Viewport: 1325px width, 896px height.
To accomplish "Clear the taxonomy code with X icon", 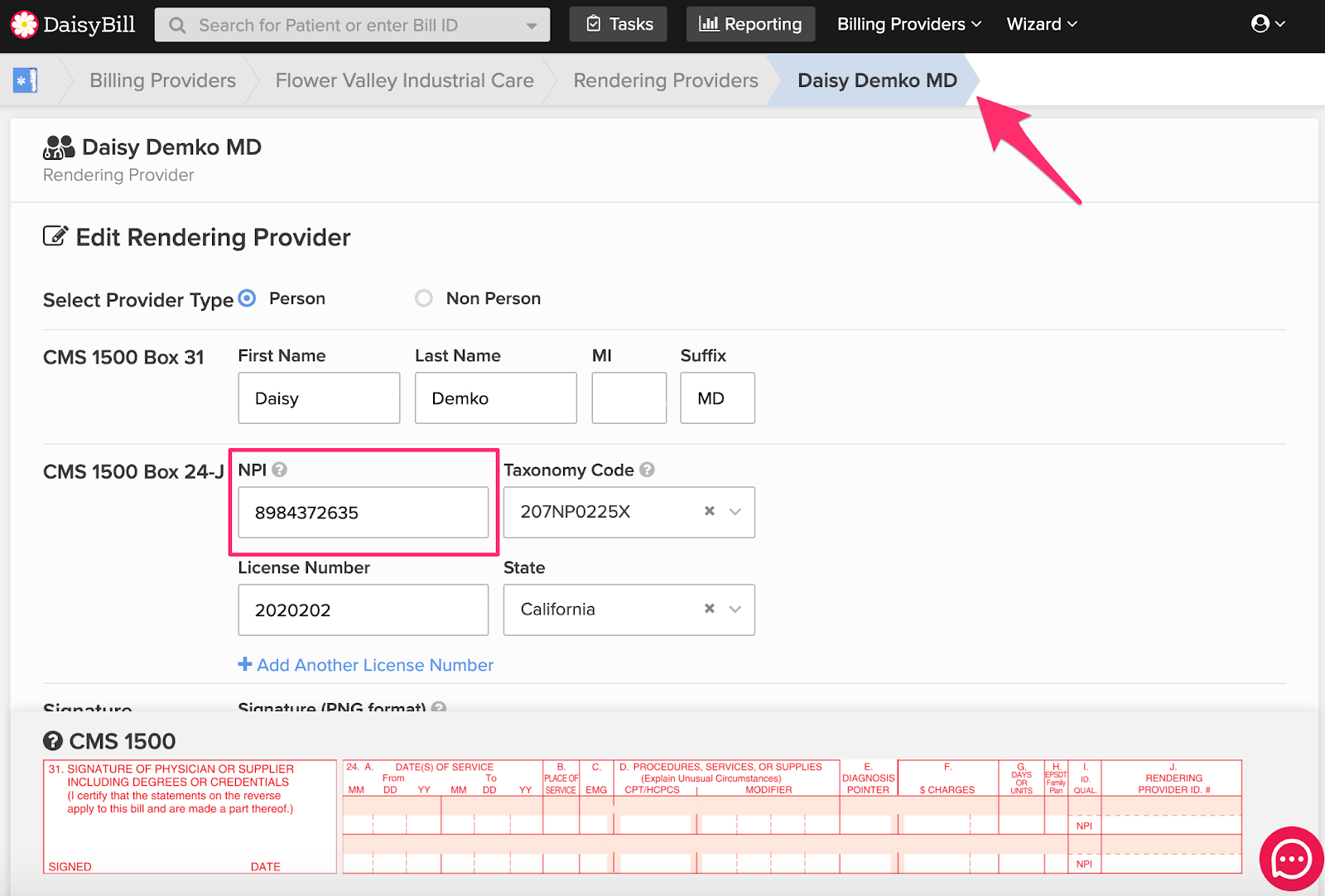I will click(710, 511).
